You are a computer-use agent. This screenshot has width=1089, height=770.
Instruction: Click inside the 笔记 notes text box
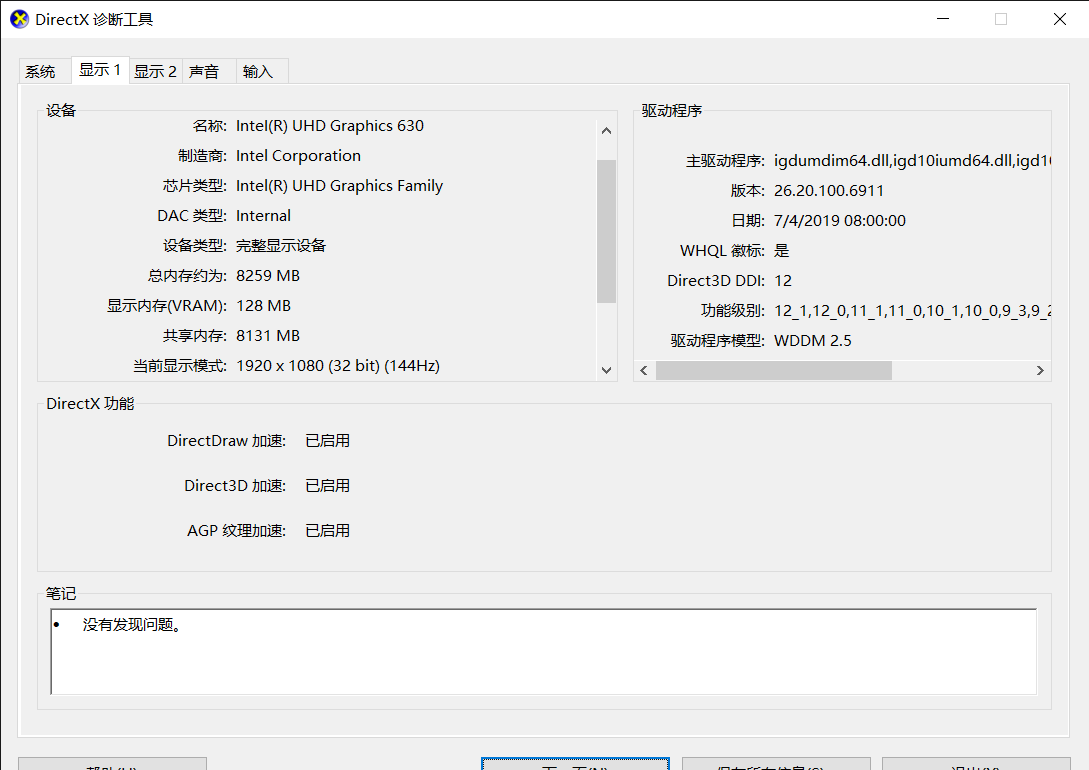click(544, 651)
